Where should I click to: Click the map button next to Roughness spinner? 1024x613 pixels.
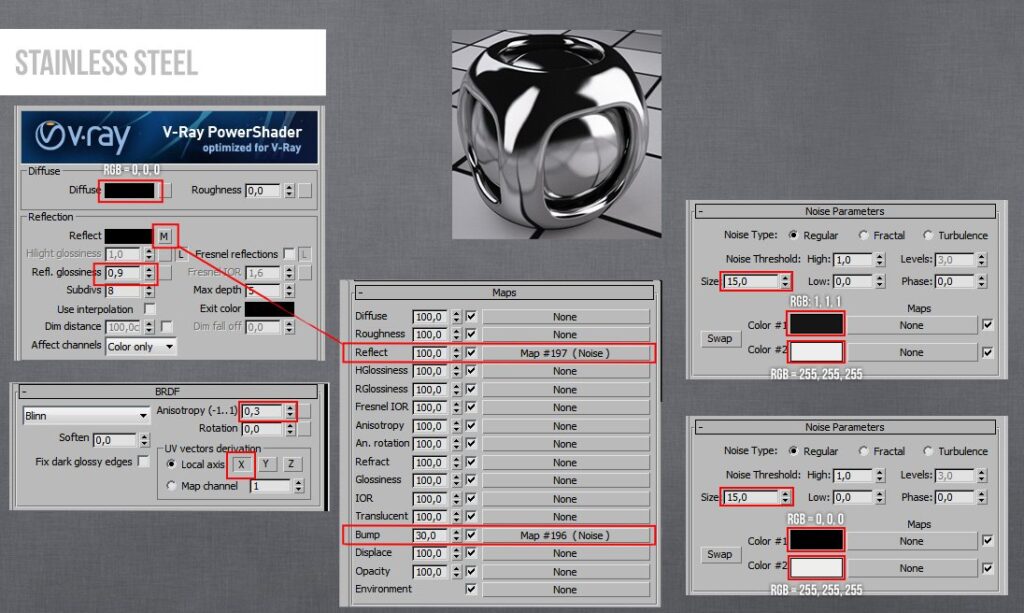point(305,191)
